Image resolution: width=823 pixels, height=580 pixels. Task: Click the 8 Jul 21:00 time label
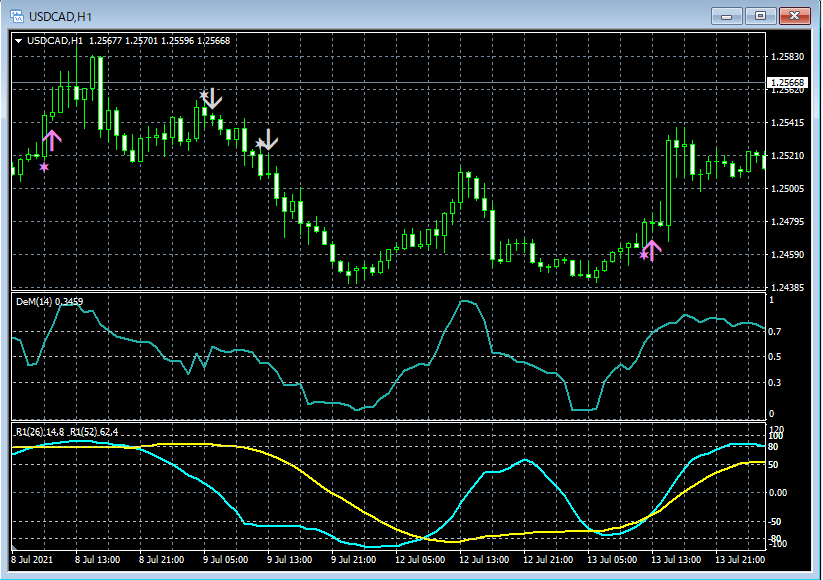(x=161, y=560)
